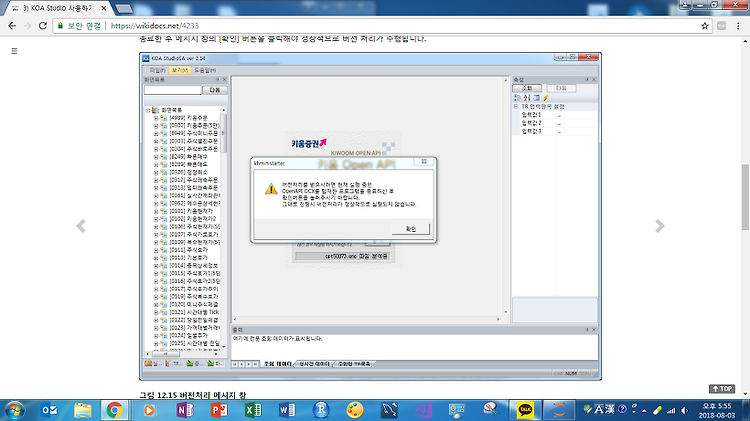Click the 조회 button in the properties panel
The image size is (750, 421).
tap(527, 88)
